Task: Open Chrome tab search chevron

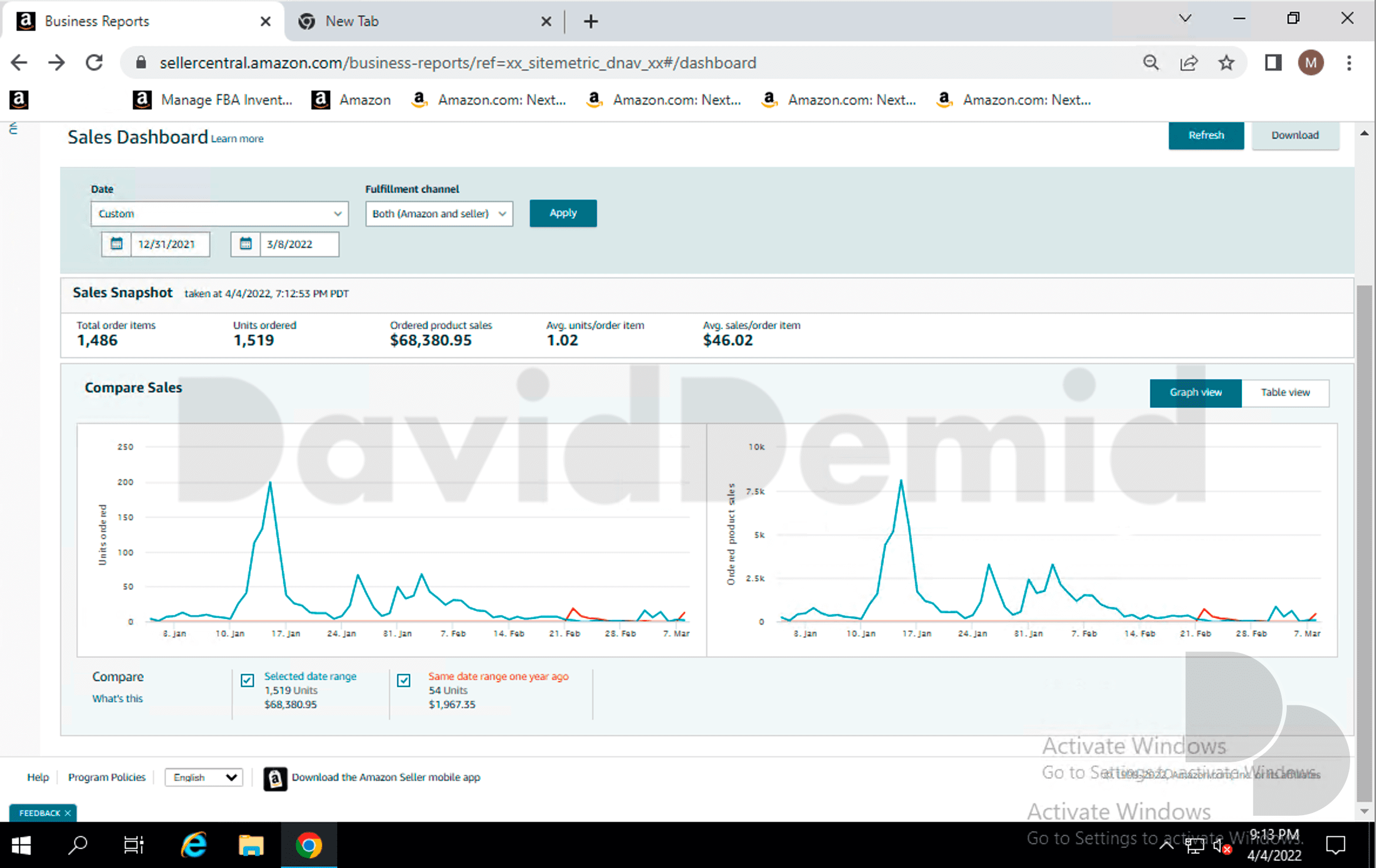Action: click(1185, 19)
